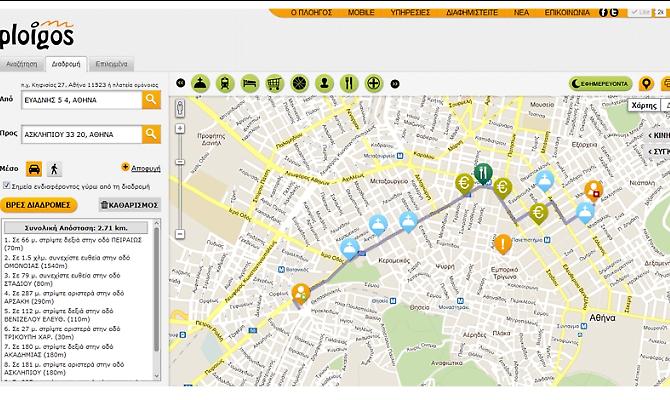Switch map type to Χάρτης
The height and width of the screenshot is (400, 670).
[x=644, y=106]
